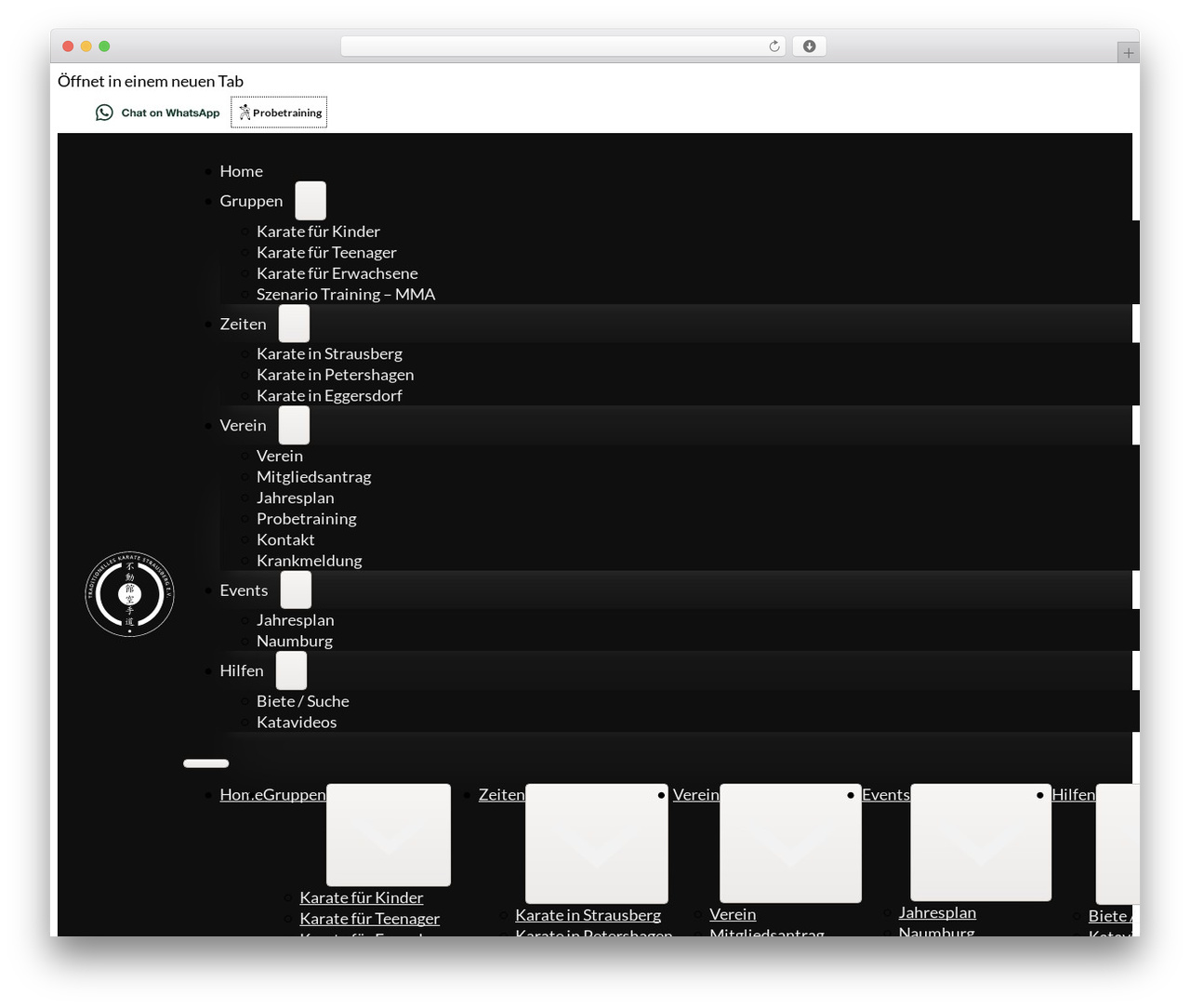Reload the page via browser refresh icon
The height and width of the screenshot is (1008, 1190).
tap(773, 46)
